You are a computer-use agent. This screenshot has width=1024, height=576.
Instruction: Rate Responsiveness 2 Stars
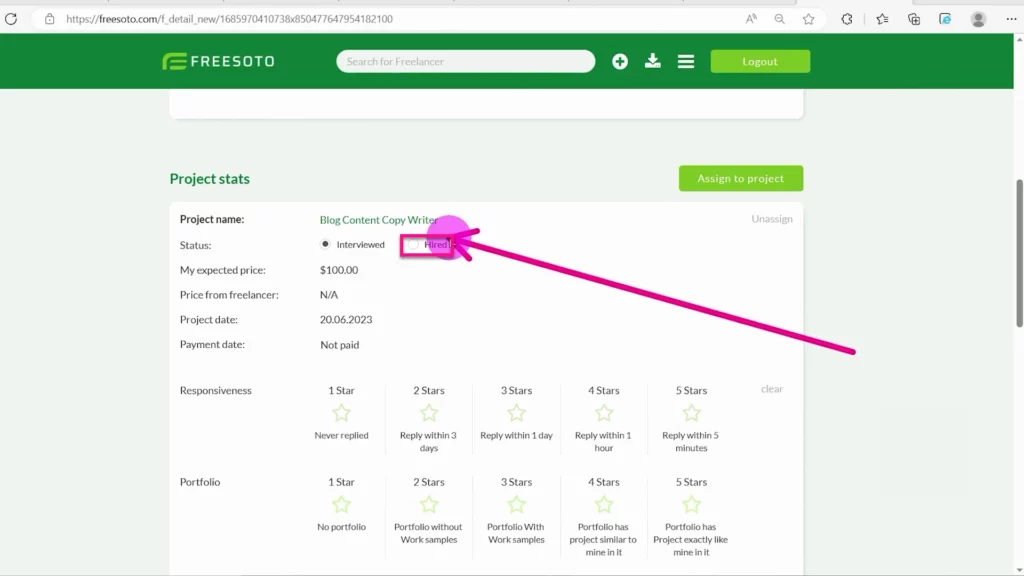(428, 413)
